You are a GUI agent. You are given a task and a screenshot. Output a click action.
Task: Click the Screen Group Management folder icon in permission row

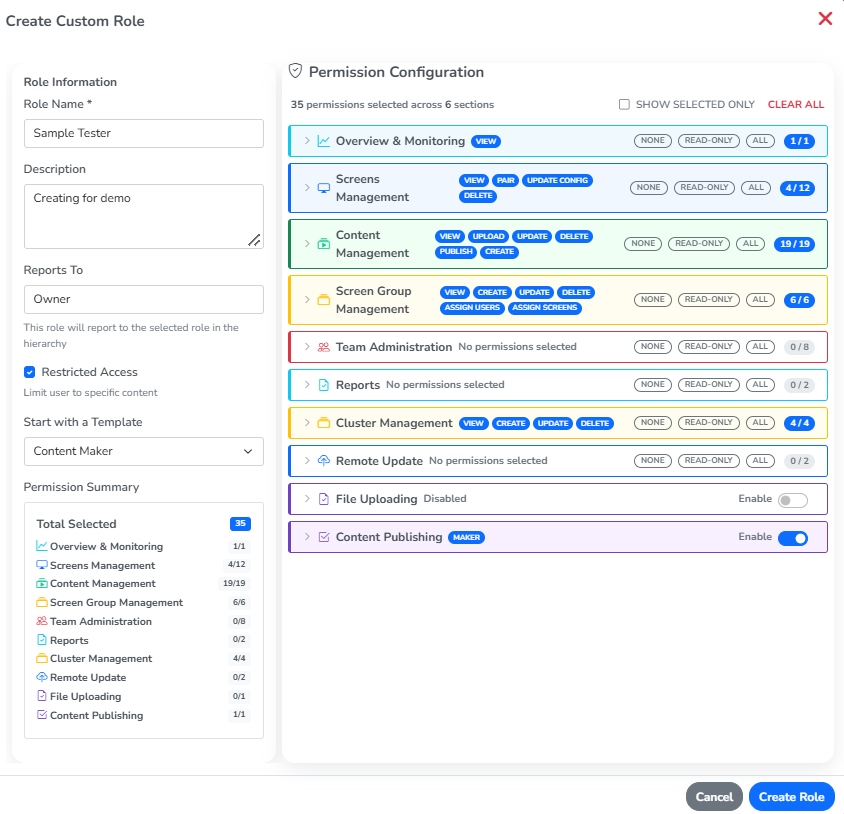click(323, 300)
